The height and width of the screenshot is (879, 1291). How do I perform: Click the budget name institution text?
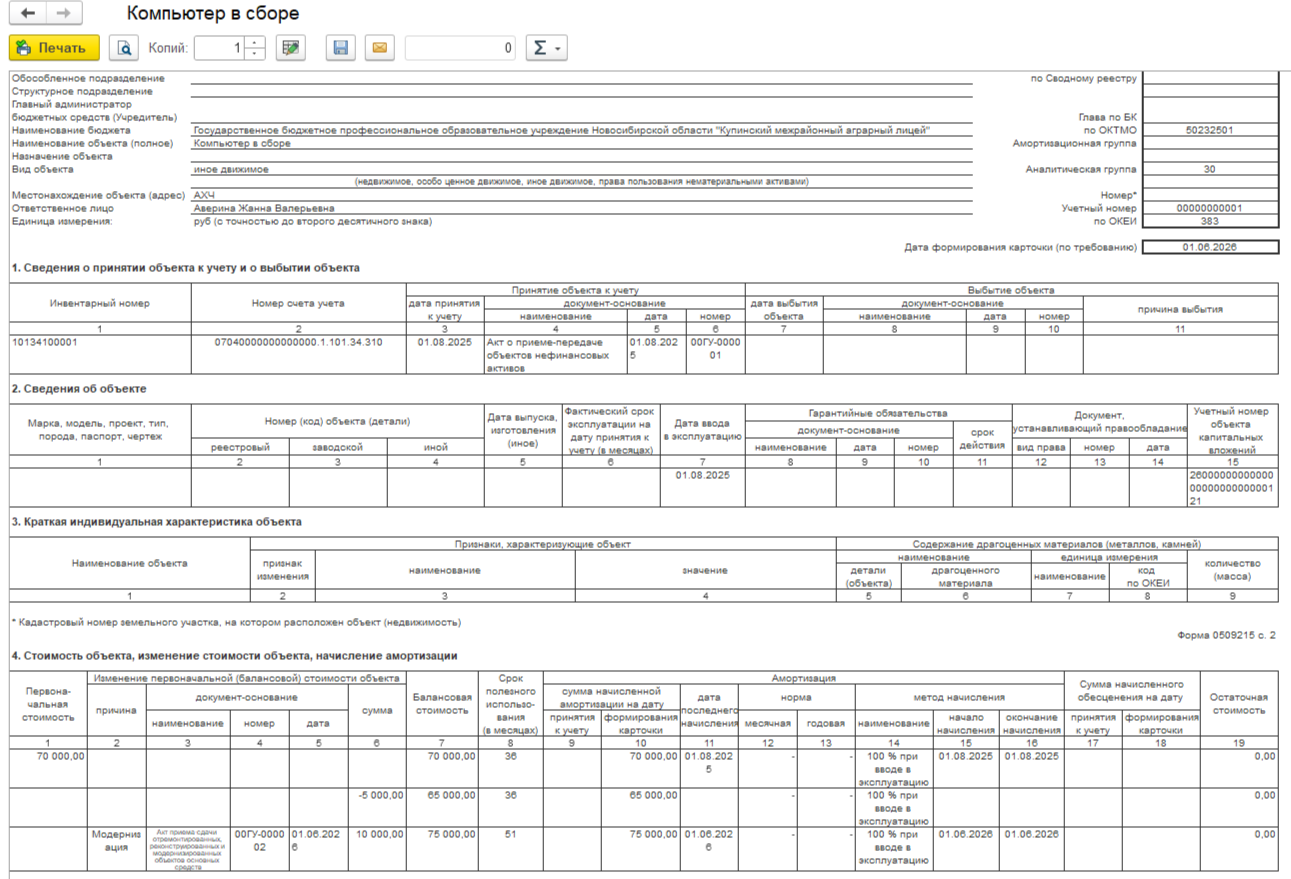point(561,130)
